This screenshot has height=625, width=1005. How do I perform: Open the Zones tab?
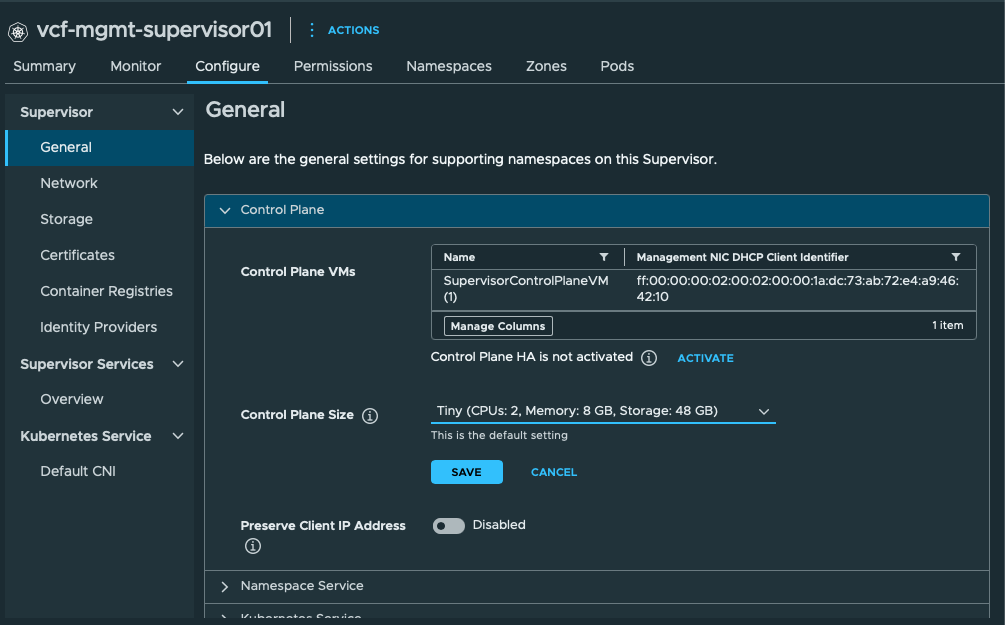[546, 66]
